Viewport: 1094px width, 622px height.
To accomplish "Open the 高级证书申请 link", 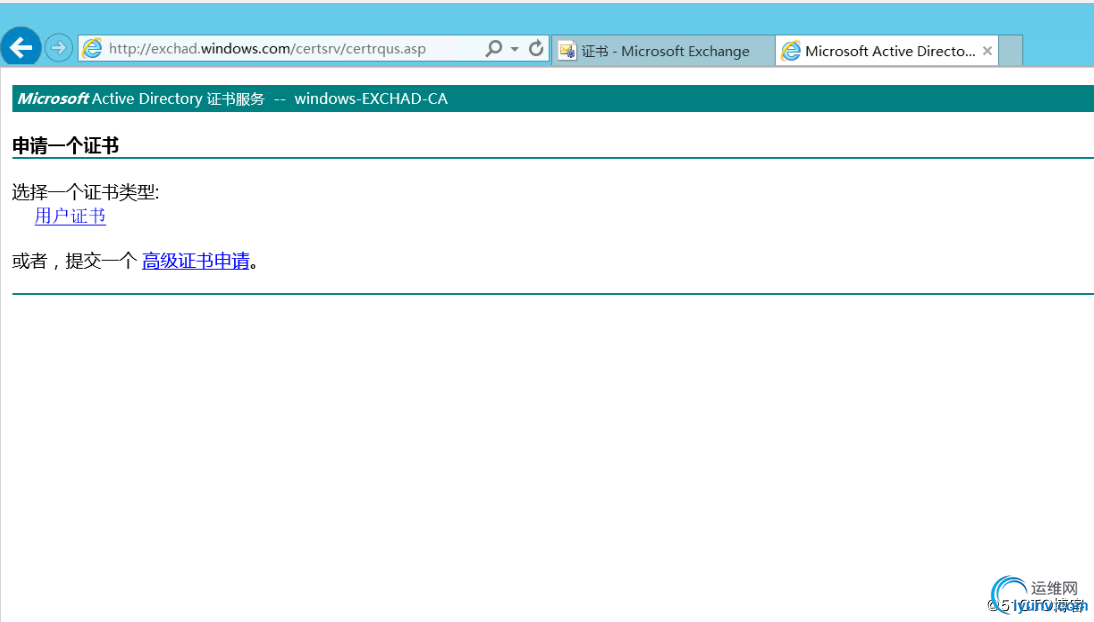I will coord(195,261).
